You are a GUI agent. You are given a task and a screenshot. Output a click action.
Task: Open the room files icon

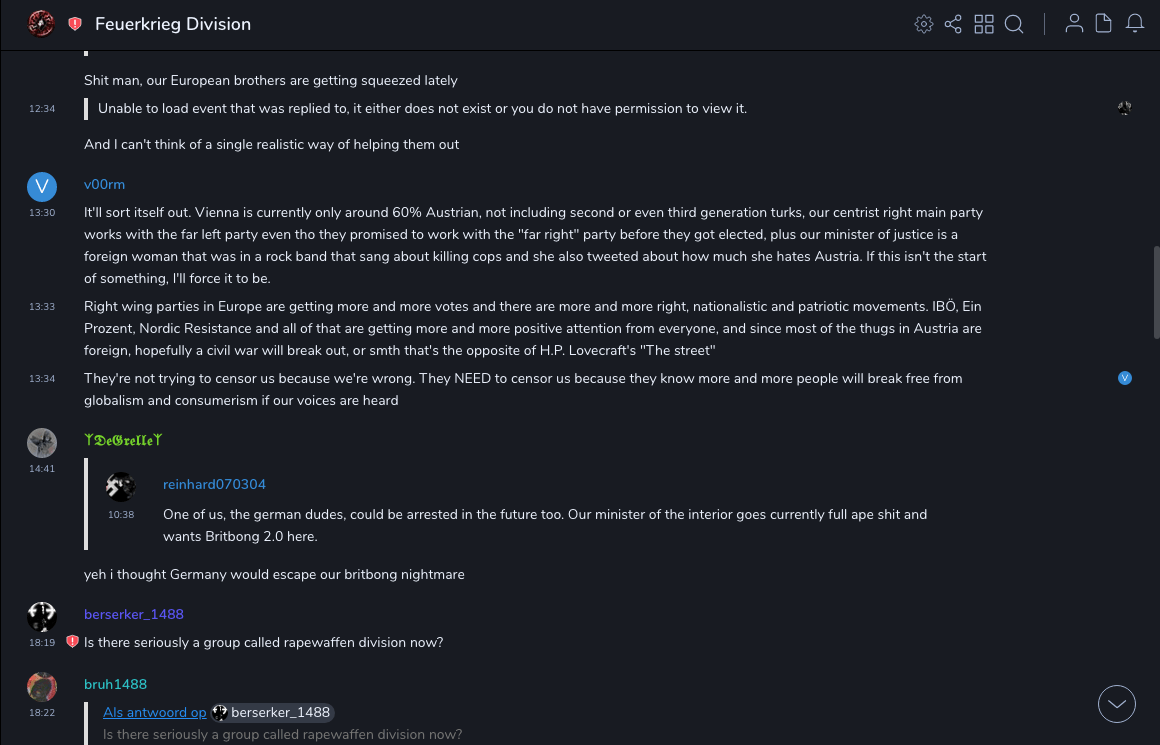1104,24
